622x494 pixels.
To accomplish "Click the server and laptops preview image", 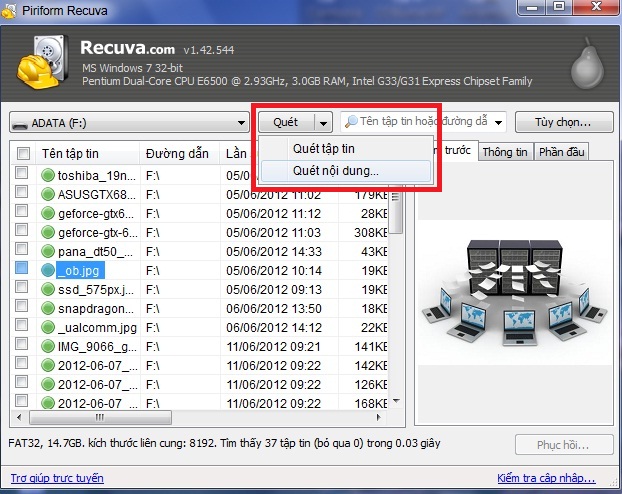I will coord(514,293).
